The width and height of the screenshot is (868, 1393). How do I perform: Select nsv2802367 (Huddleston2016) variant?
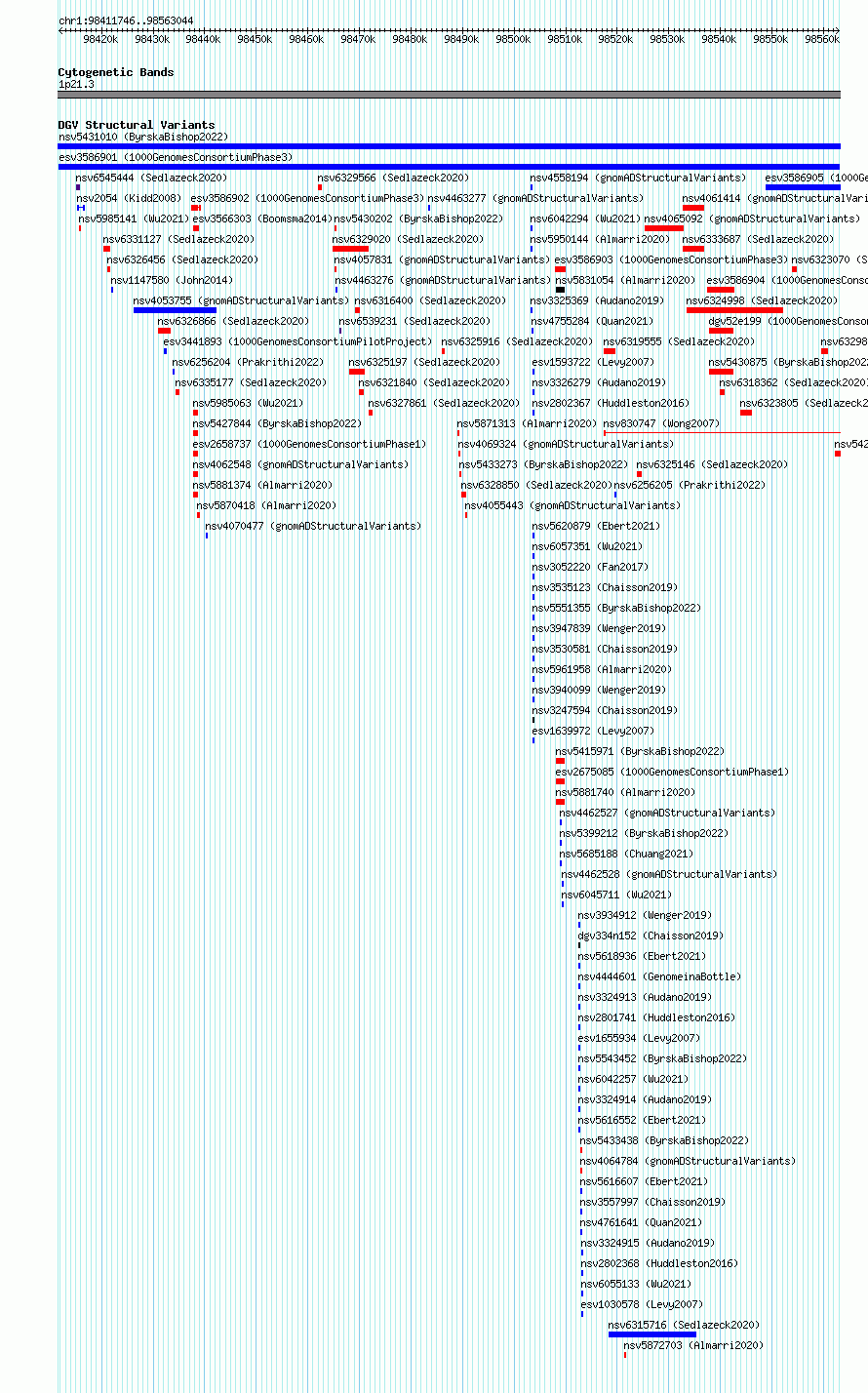click(611, 404)
